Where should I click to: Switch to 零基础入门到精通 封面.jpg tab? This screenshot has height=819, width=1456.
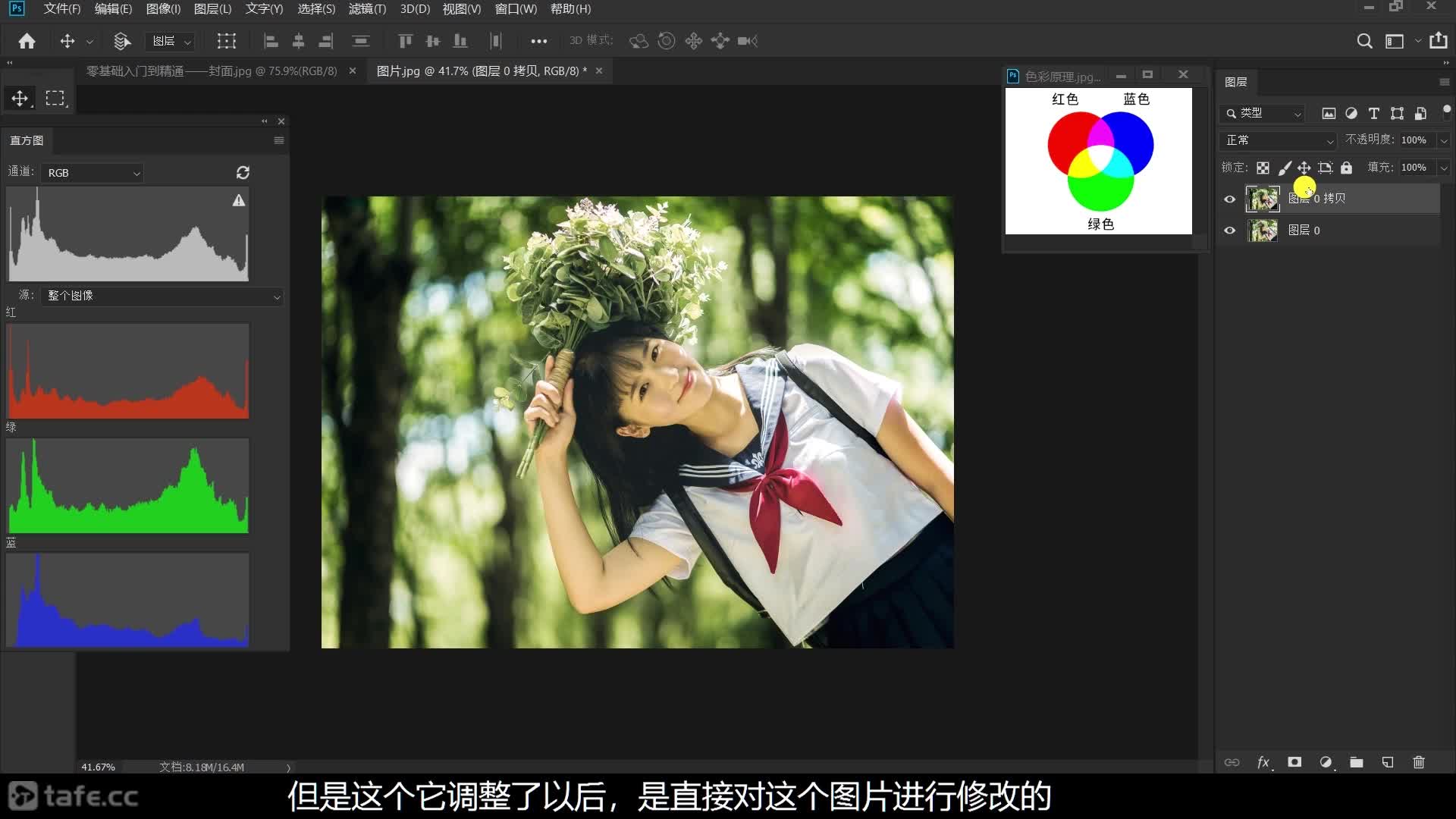[x=212, y=71]
